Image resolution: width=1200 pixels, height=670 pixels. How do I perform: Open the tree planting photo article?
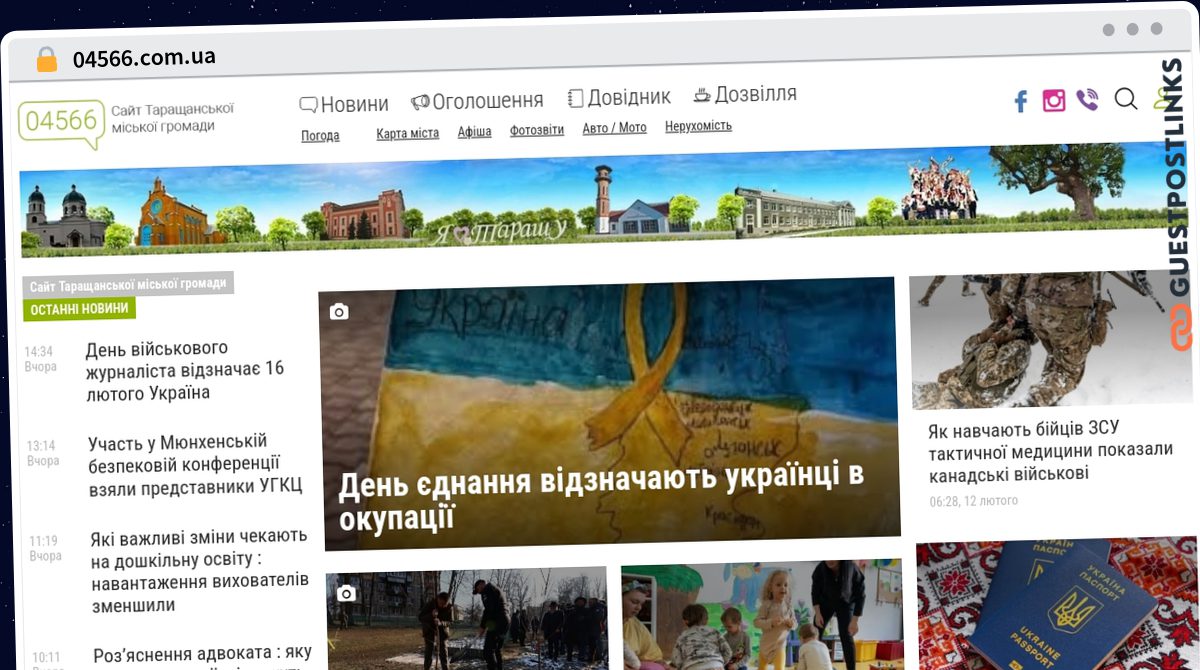[x=466, y=620]
